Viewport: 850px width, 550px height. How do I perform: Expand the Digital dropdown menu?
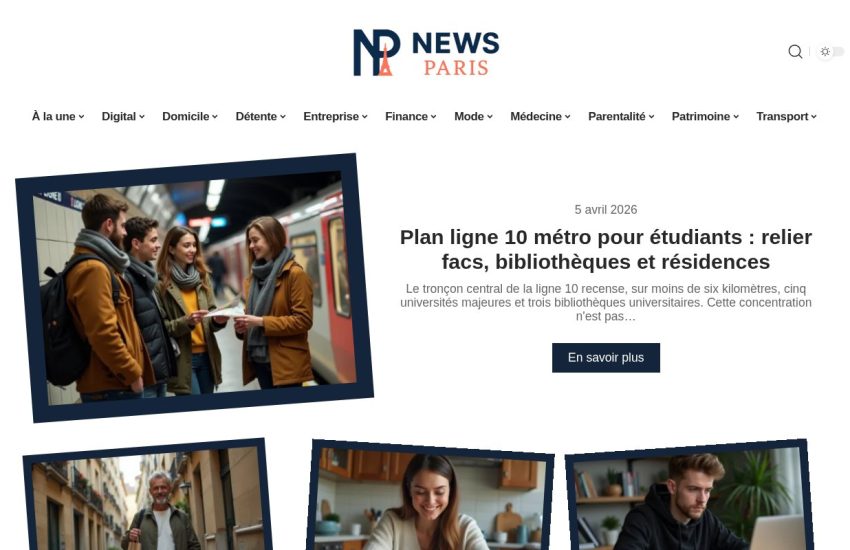[x=123, y=117]
